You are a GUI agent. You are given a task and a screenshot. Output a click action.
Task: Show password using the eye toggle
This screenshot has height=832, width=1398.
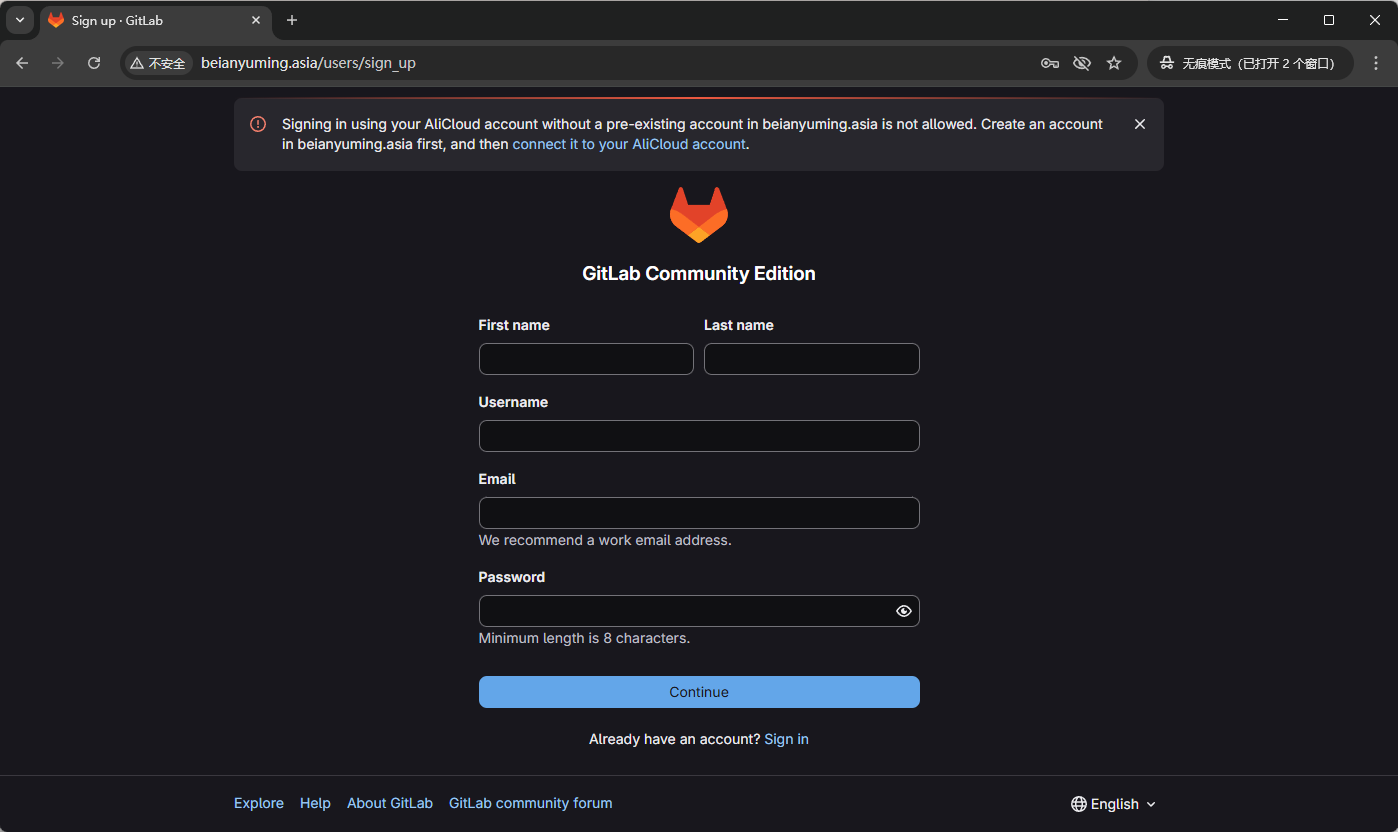tap(903, 611)
